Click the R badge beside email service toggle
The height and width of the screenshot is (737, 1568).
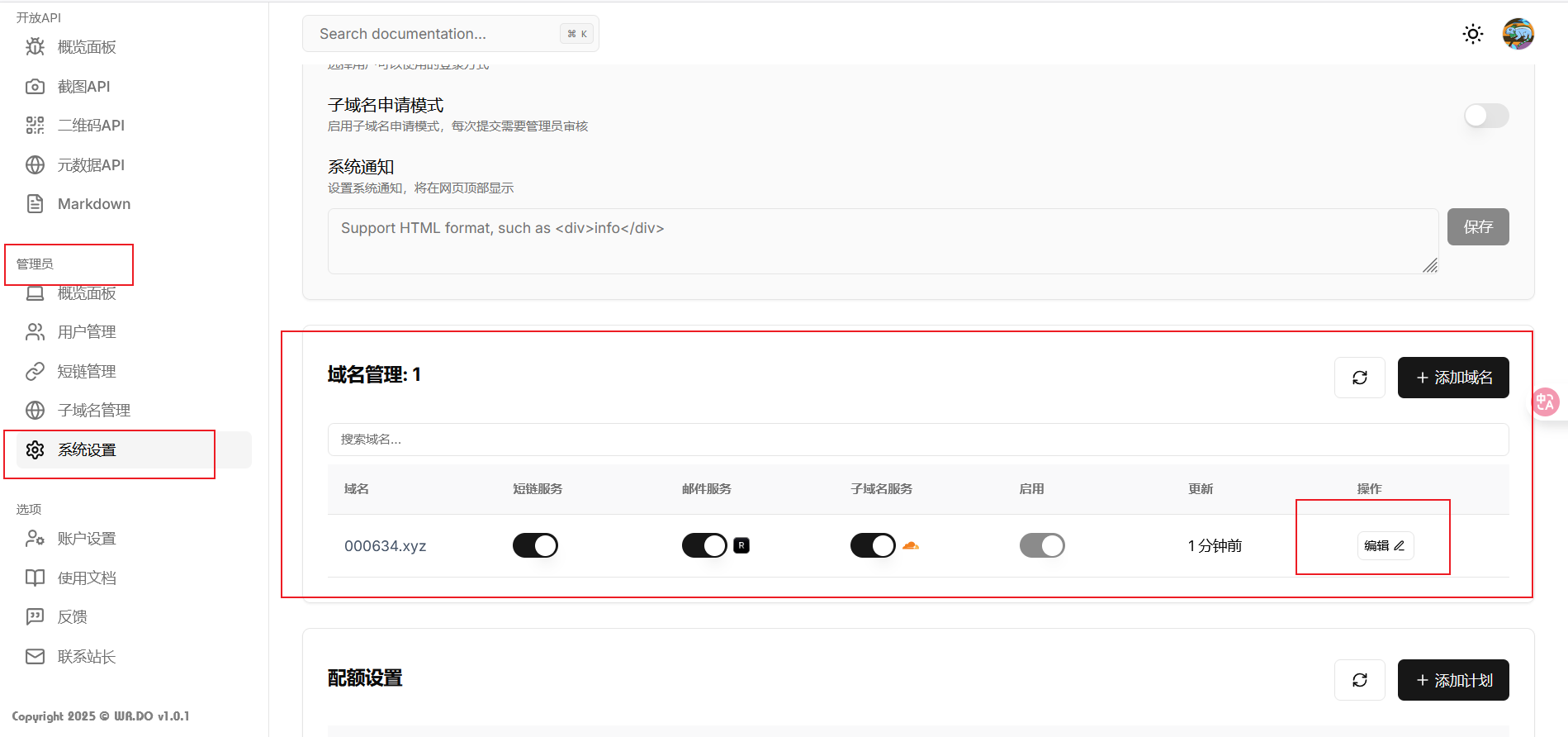coord(741,545)
